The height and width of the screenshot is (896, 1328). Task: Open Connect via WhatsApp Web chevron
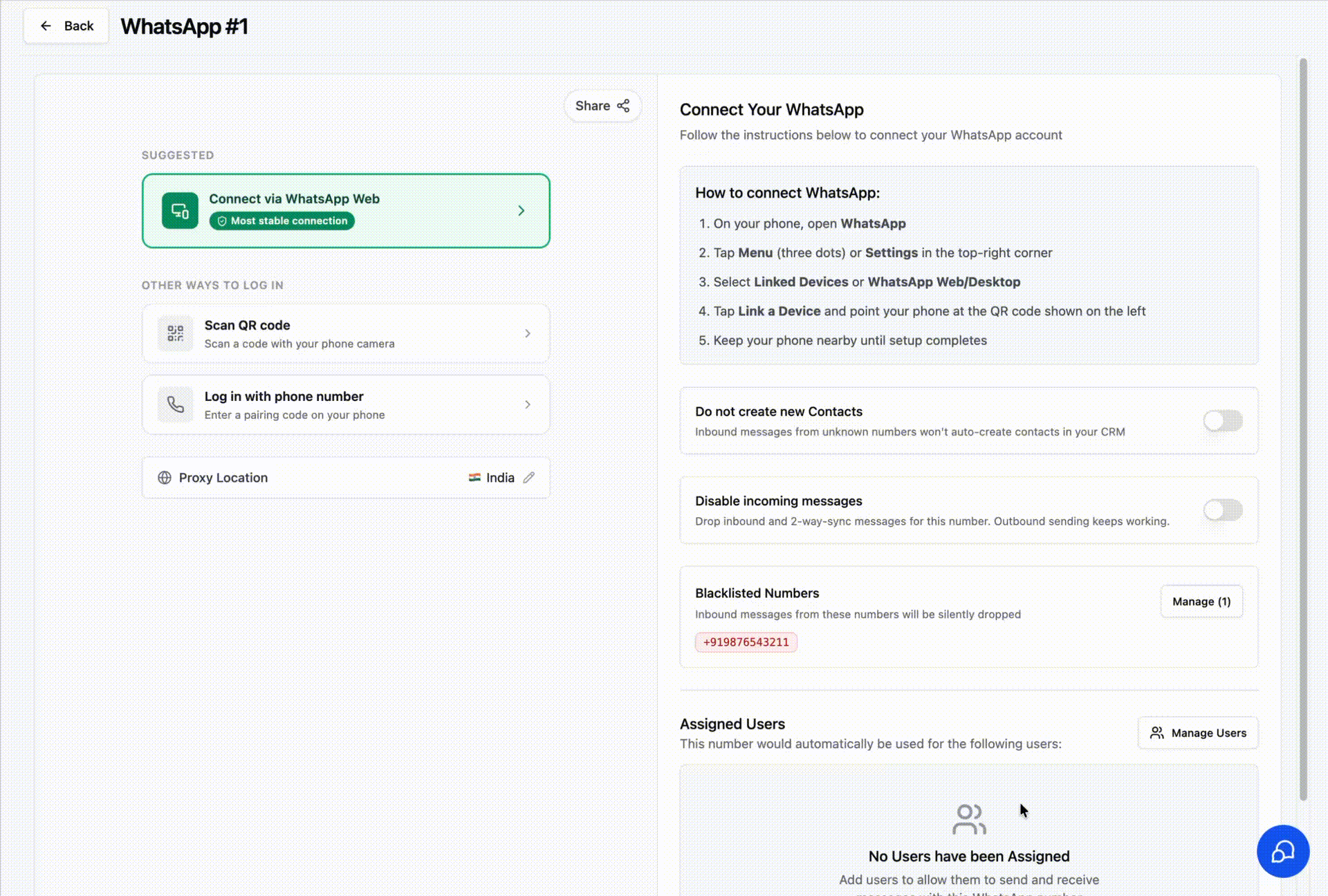(522, 210)
